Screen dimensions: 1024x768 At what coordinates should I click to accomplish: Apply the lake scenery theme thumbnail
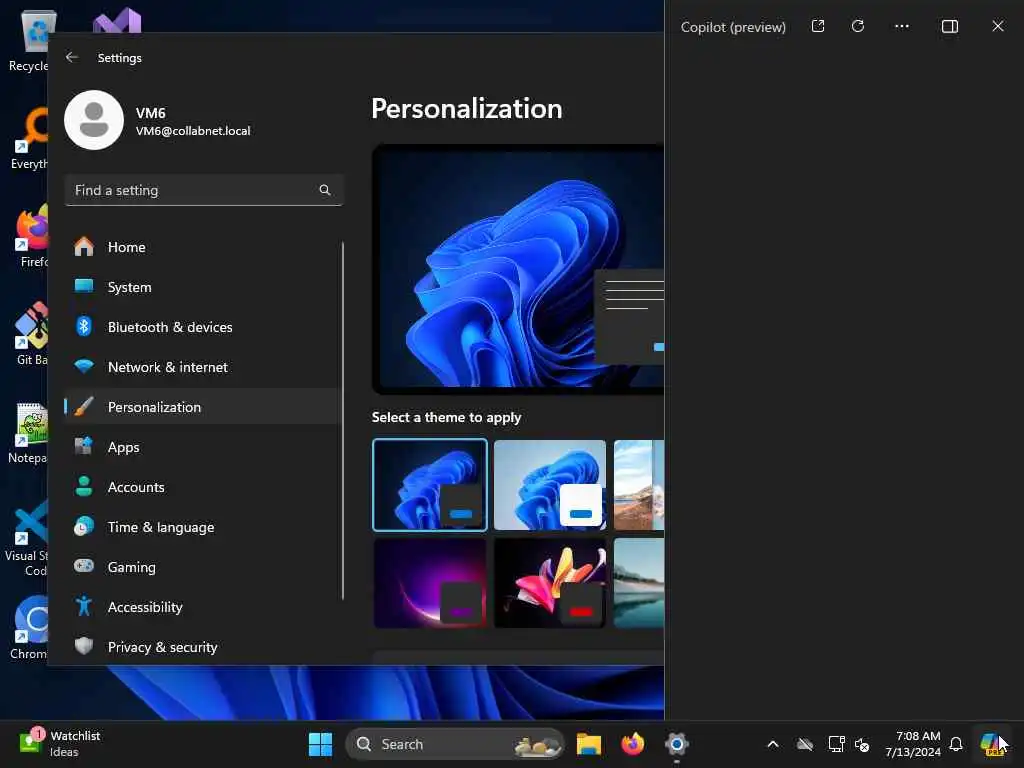pos(639,583)
